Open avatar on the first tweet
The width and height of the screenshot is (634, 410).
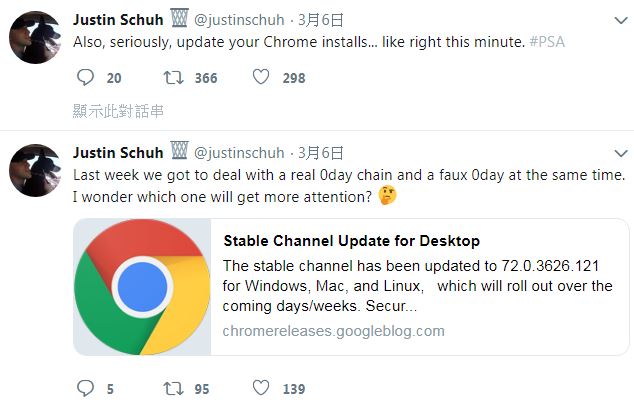(35, 37)
